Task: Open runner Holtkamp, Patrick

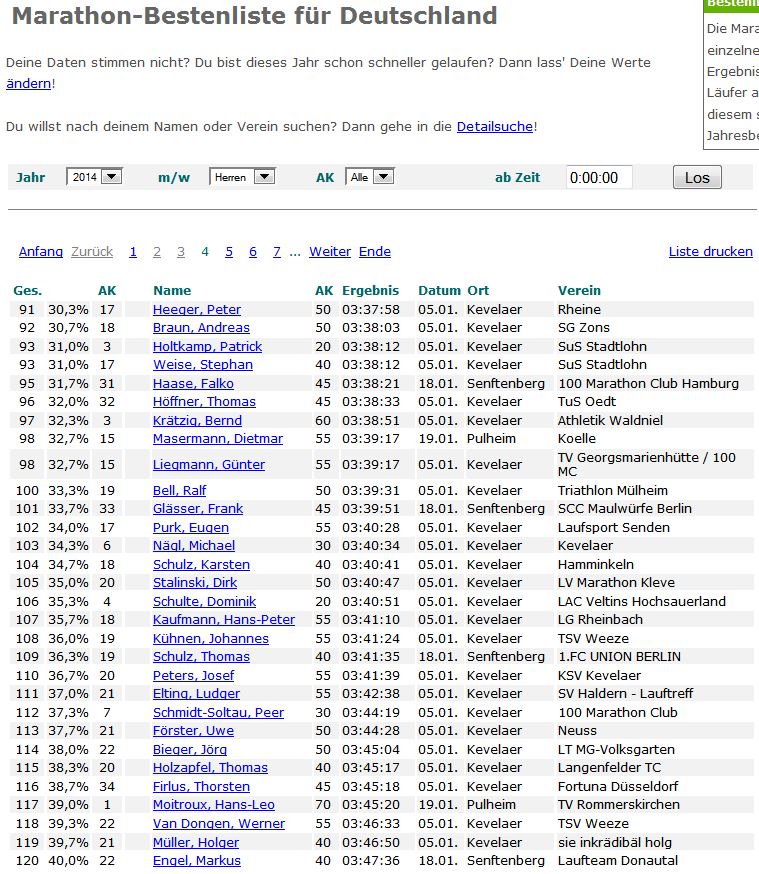Action: [x=207, y=346]
